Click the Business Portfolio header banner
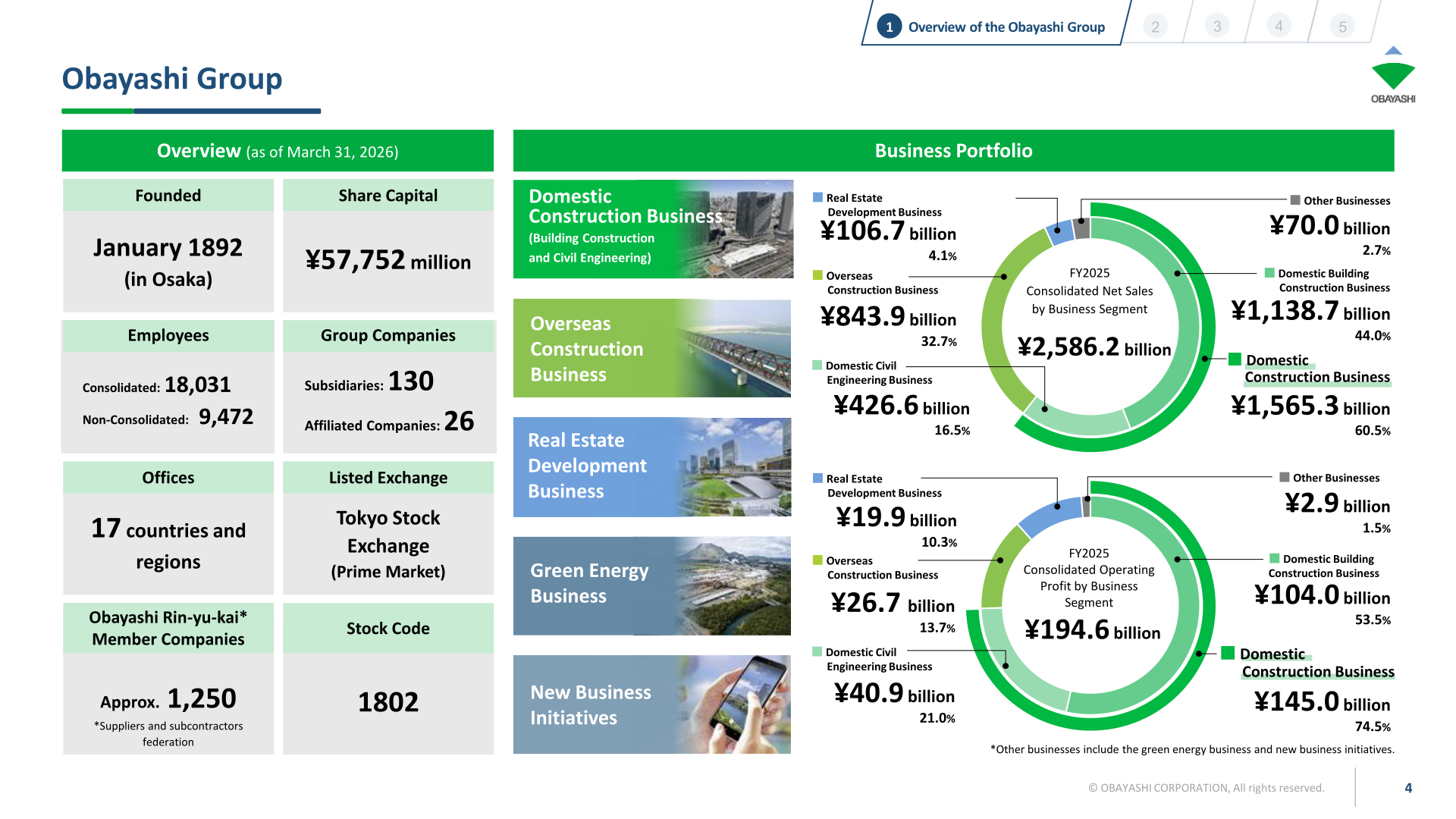The image size is (1456, 819). (x=953, y=150)
